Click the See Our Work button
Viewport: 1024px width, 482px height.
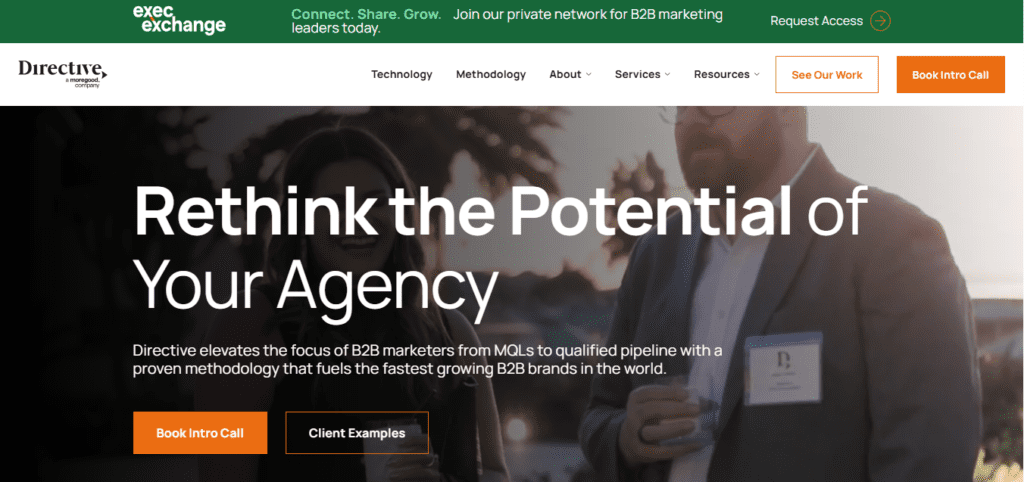click(x=827, y=74)
